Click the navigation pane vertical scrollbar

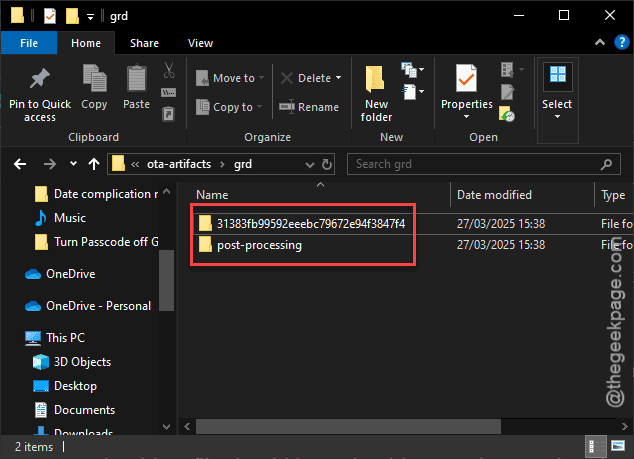(166, 280)
